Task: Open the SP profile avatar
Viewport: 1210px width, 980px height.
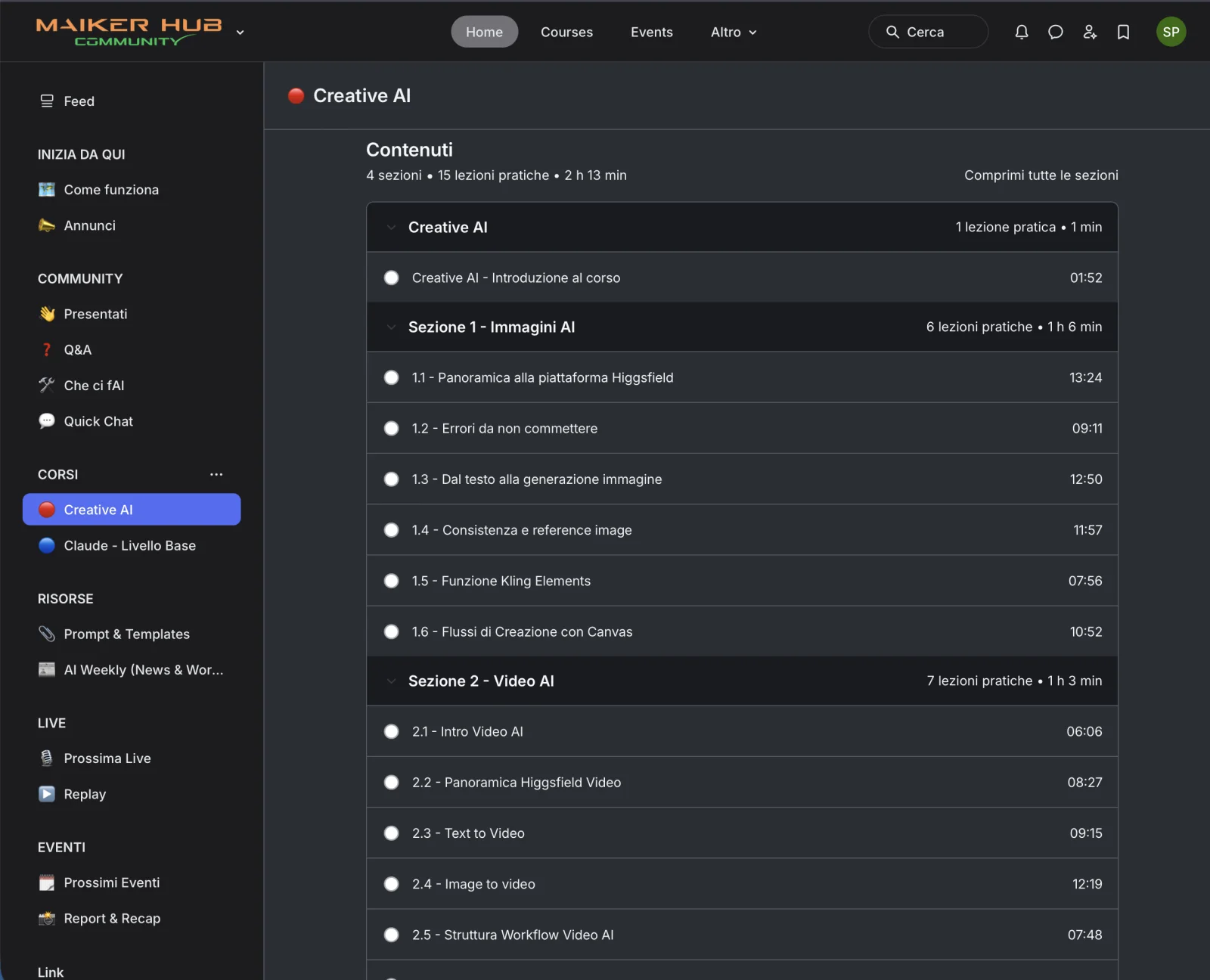Action: 1171,32
